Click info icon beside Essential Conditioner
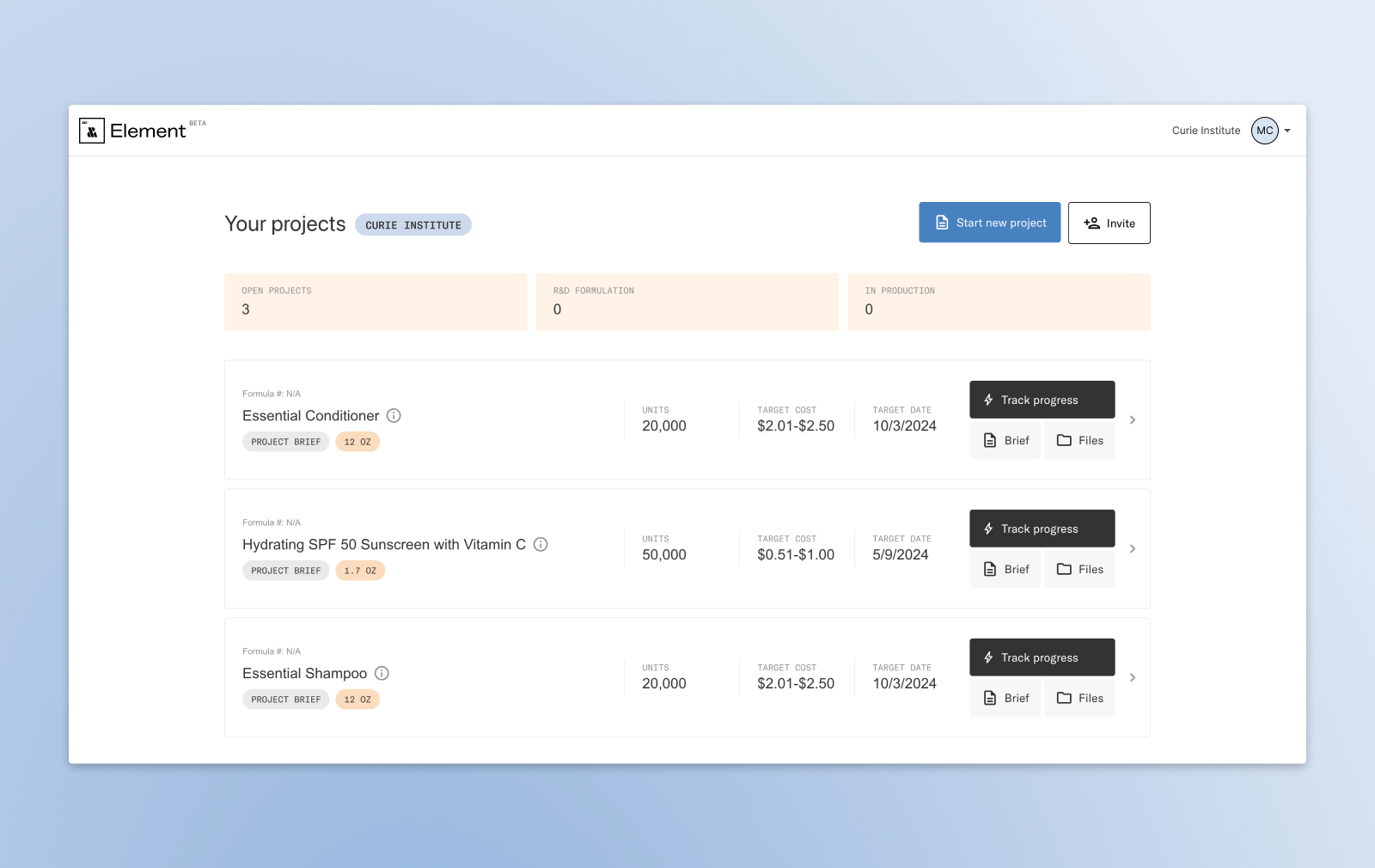 (394, 416)
